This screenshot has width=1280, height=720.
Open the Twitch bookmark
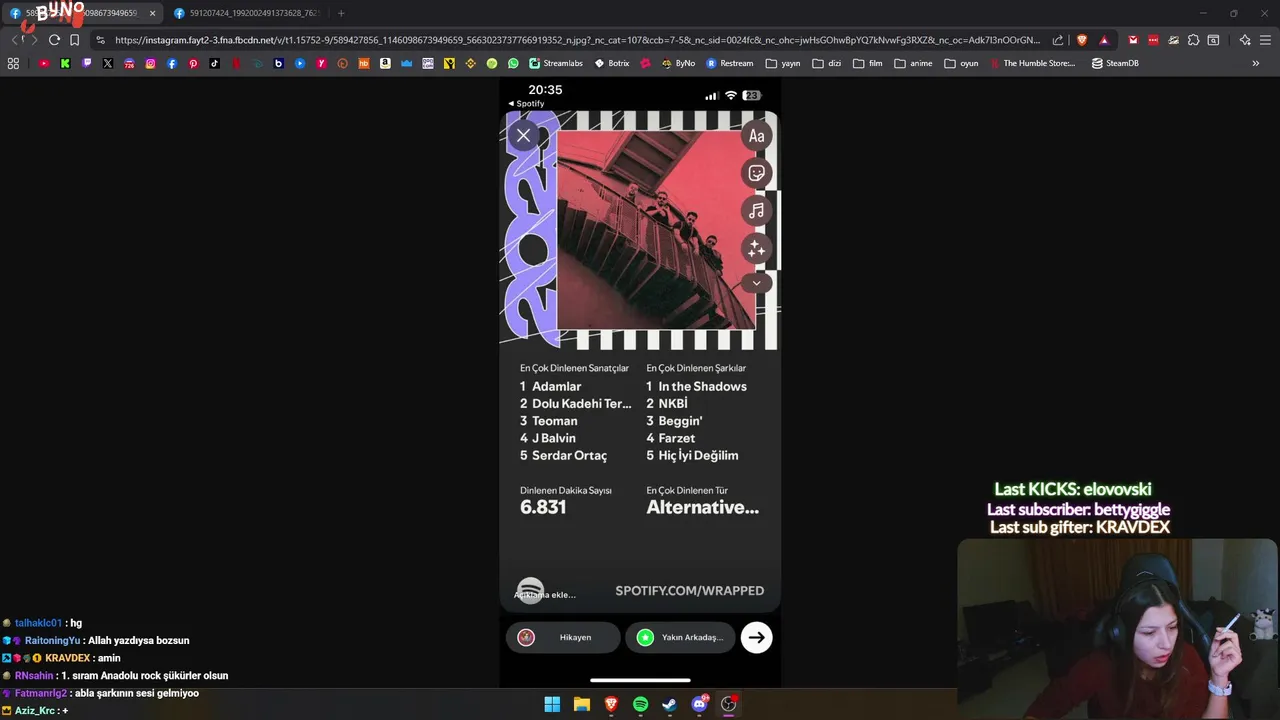click(87, 63)
